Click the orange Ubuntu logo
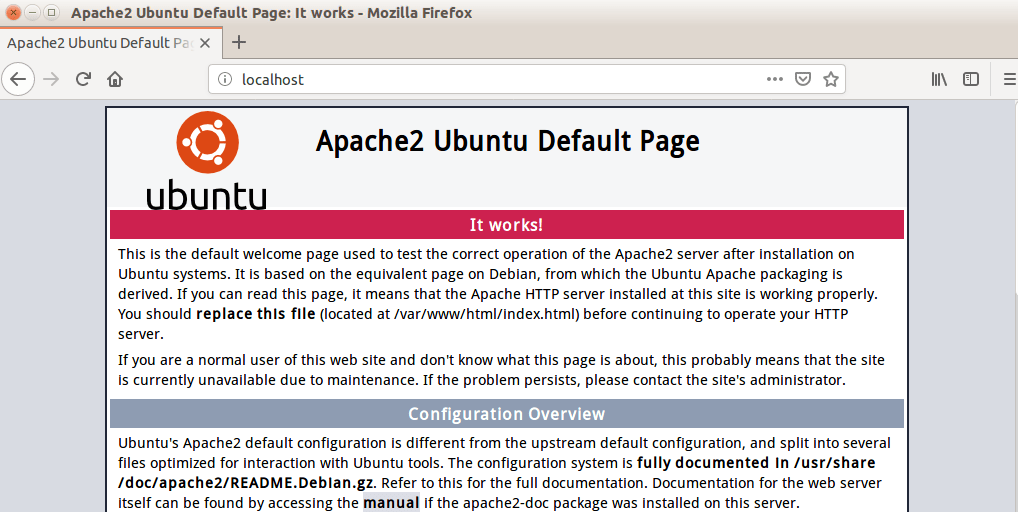The image size is (1018, 512). (207, 142)
